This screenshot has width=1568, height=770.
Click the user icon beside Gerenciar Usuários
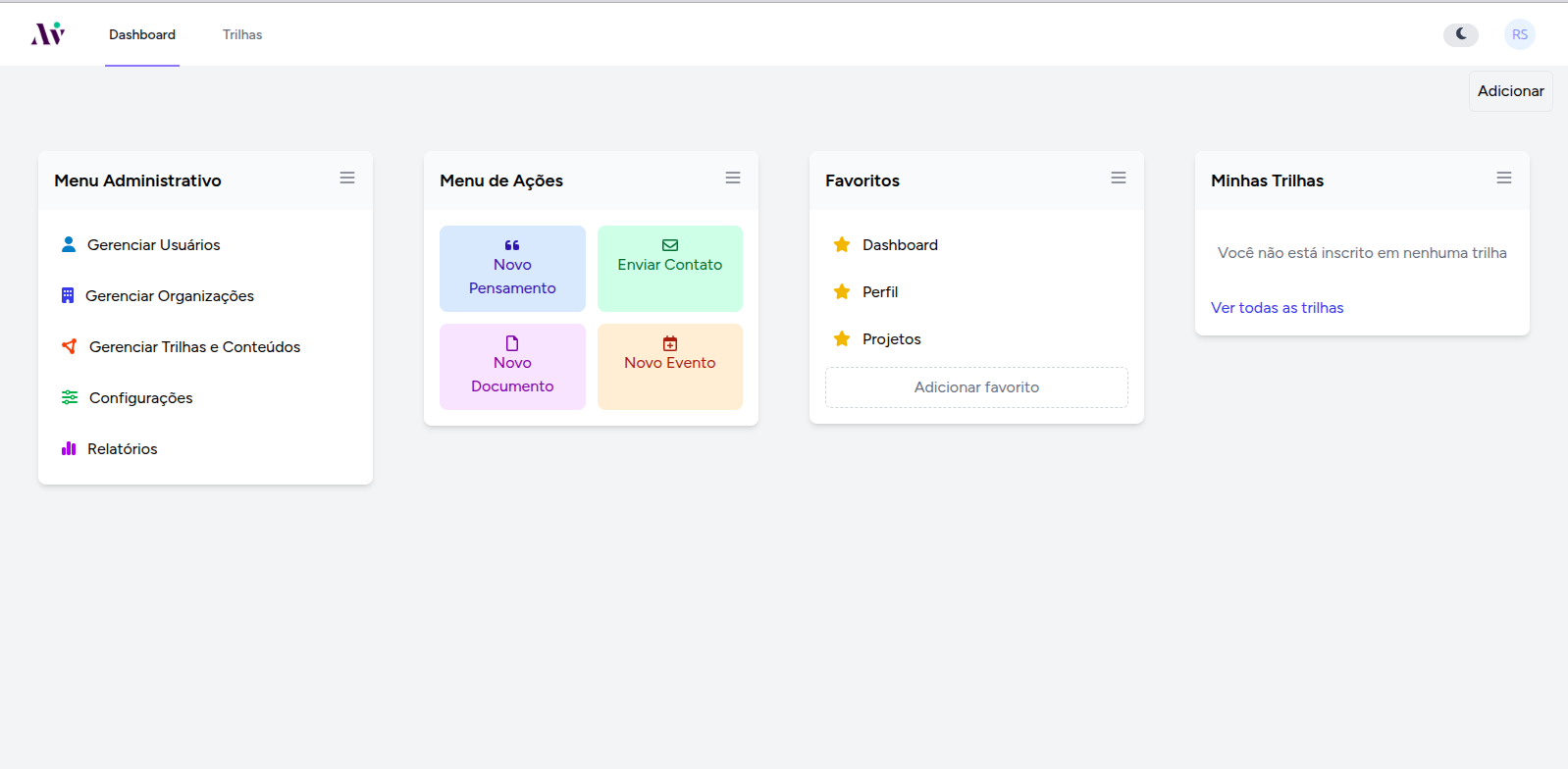[69, 244]
